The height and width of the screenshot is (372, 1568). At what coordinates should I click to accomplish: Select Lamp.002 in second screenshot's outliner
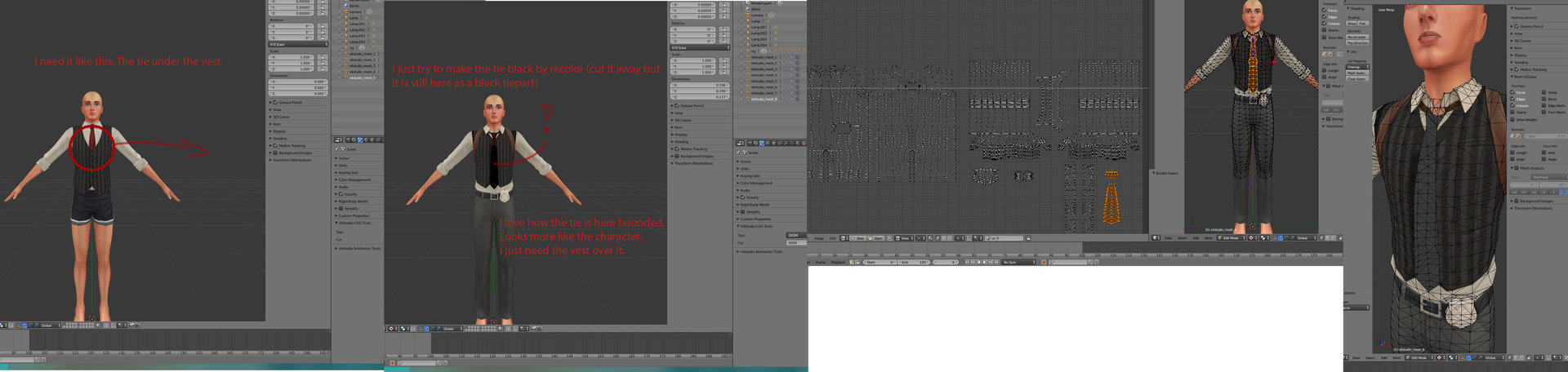759,33
